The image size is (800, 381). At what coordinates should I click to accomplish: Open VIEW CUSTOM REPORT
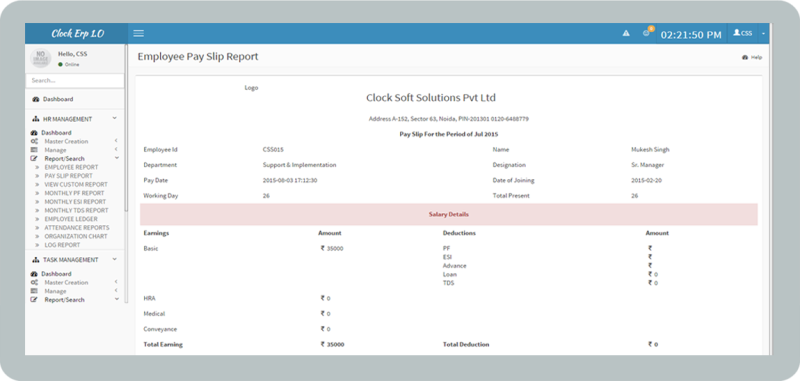pyautogui.click(x=76, y=185)
